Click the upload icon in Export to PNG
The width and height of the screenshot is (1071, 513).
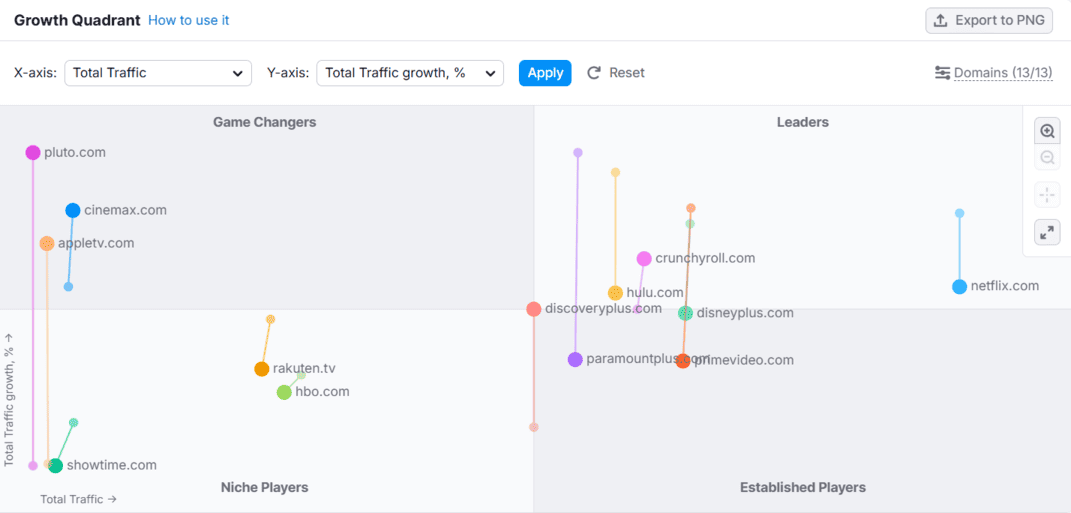click(940, 21)
